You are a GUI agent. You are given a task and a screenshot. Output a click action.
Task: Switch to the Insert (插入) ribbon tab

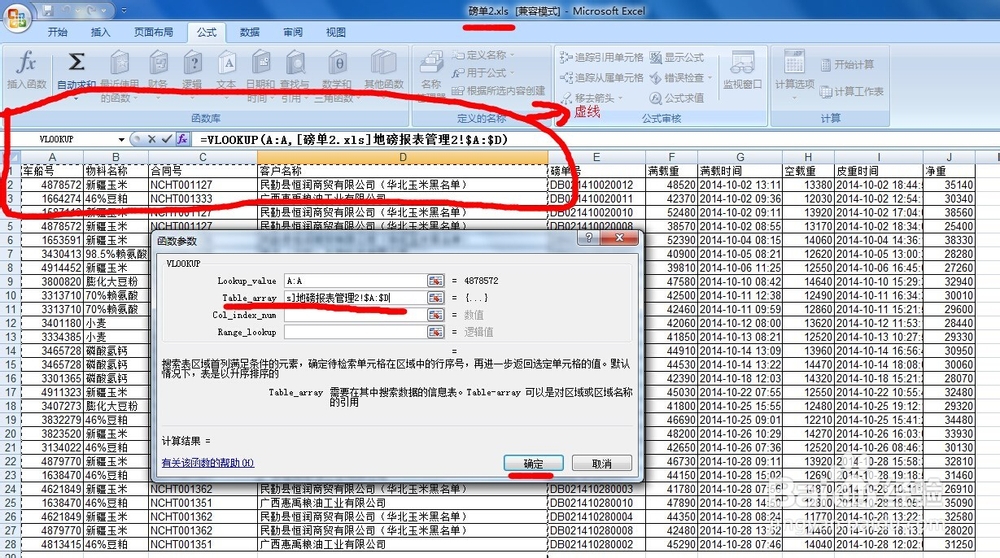coord(100,32)
